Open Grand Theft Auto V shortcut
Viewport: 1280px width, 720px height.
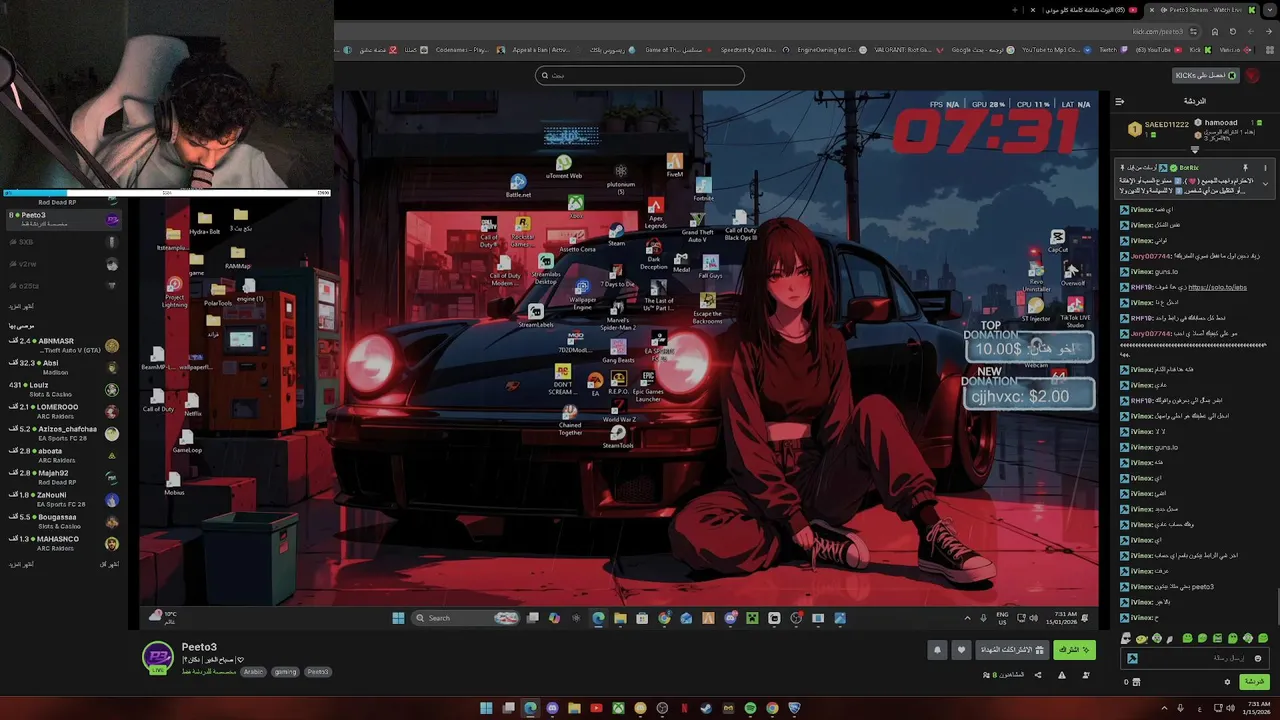pos(697,228)
